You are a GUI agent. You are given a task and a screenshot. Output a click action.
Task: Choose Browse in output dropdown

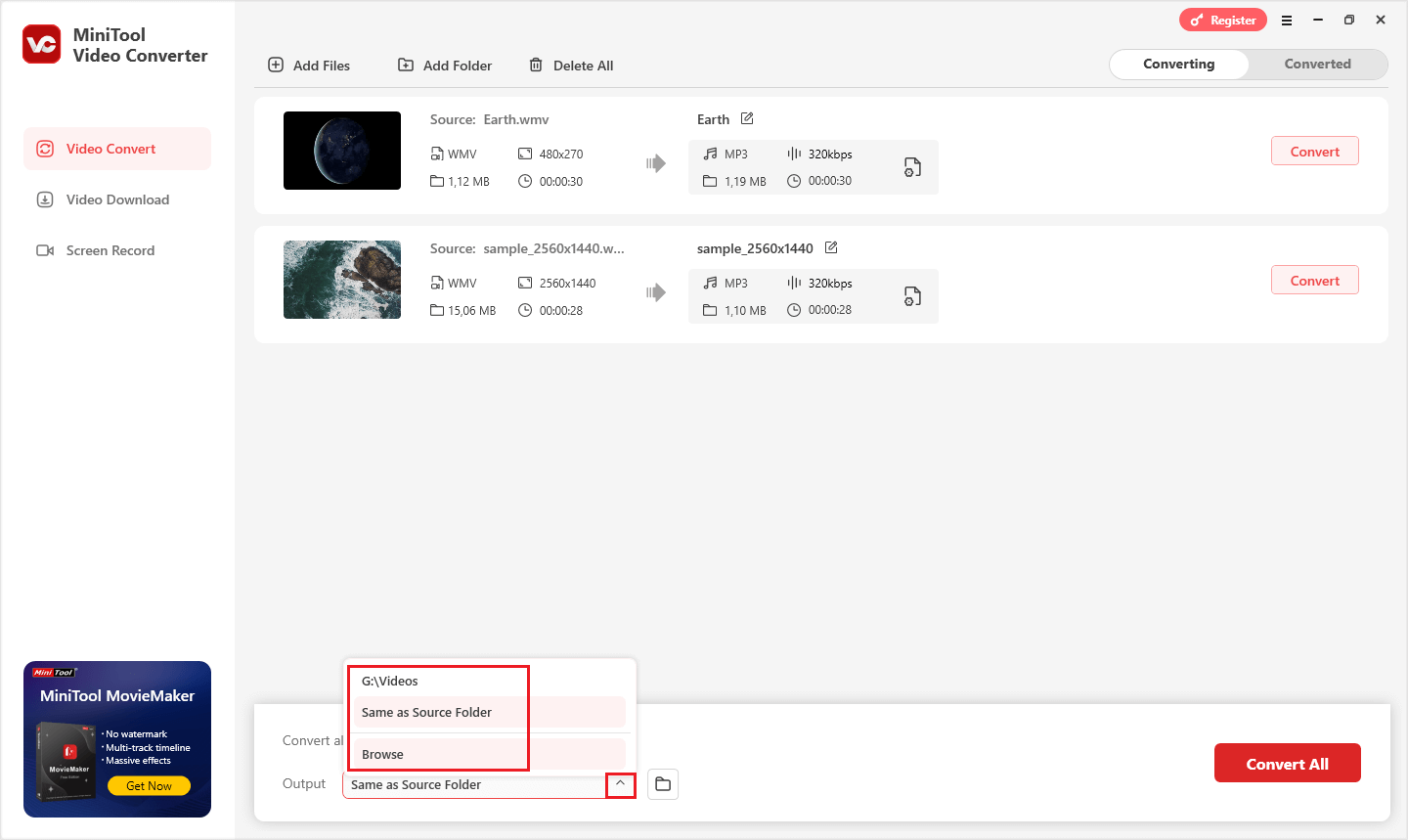[488, 754]
